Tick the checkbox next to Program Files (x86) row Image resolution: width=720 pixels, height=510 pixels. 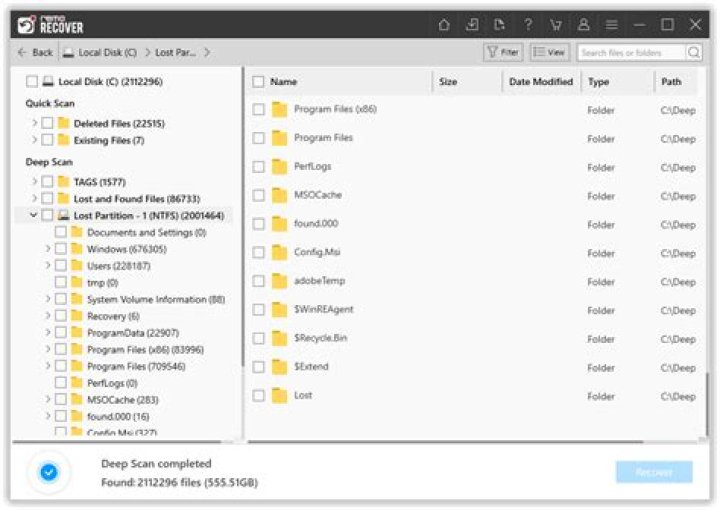(259, 110)
